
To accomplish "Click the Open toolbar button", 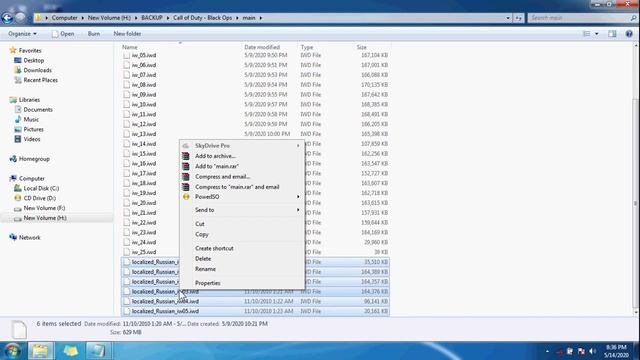I will (63, 34).
